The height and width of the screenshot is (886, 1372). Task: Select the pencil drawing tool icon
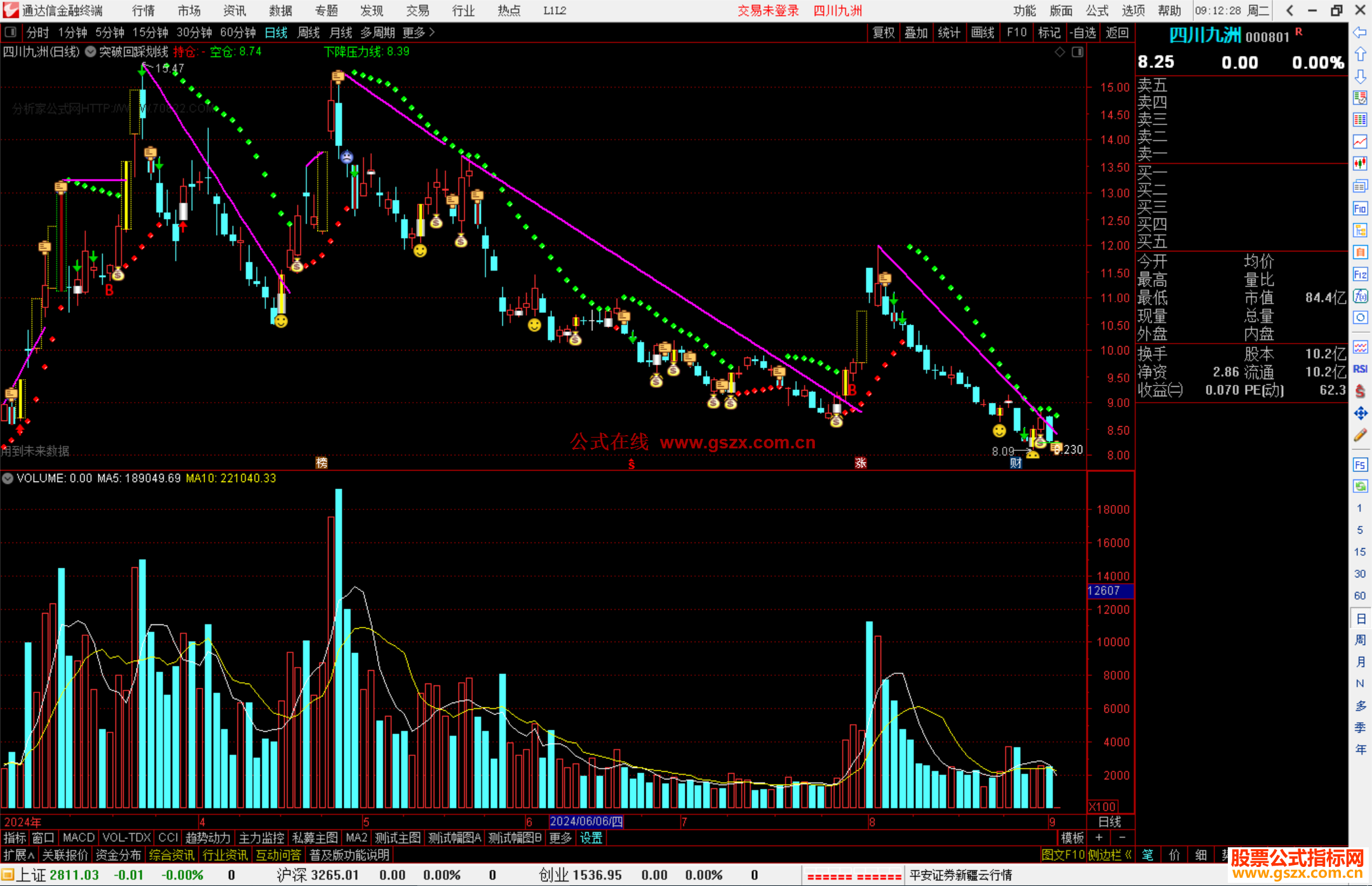[1360, 435]
